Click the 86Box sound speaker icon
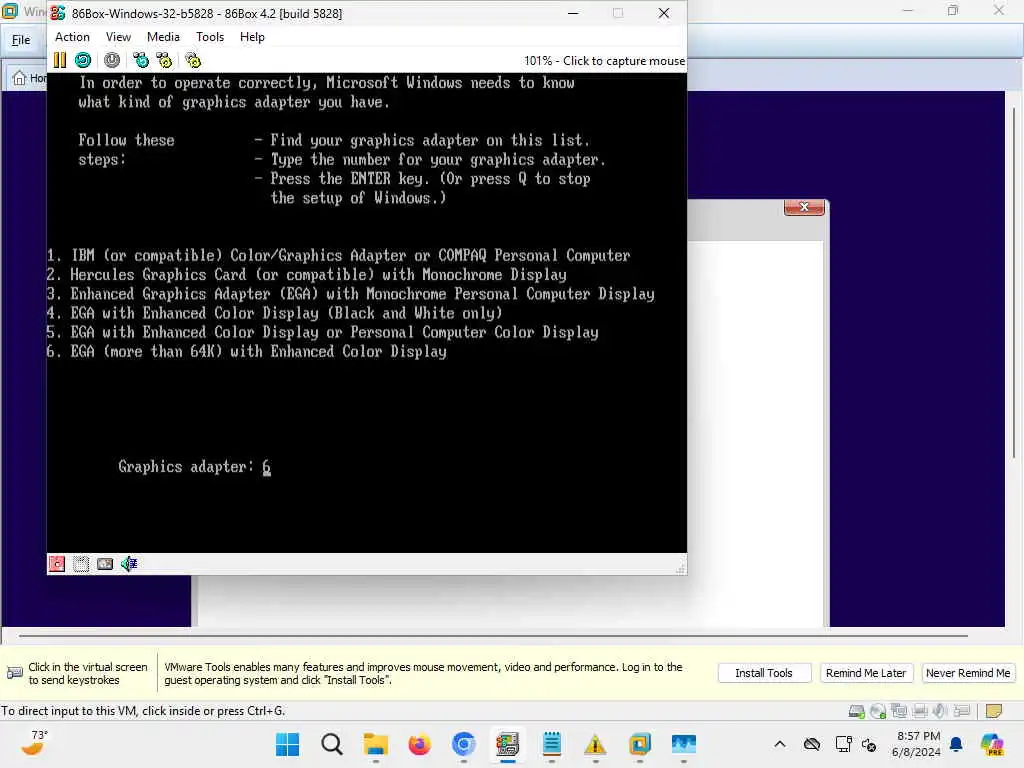This screenshot has height=768, width=1024. (x=129, y=564)
